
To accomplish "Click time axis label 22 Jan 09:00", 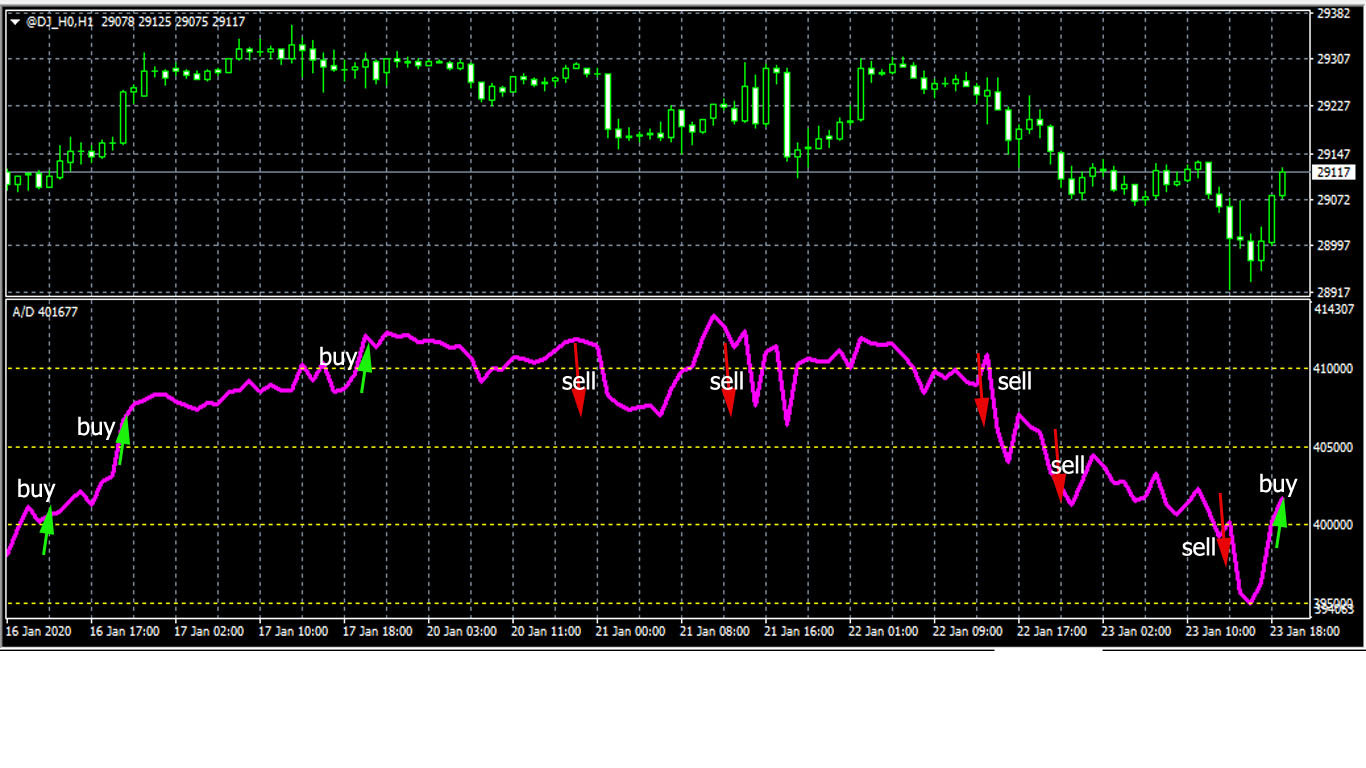I will (968, 632).
